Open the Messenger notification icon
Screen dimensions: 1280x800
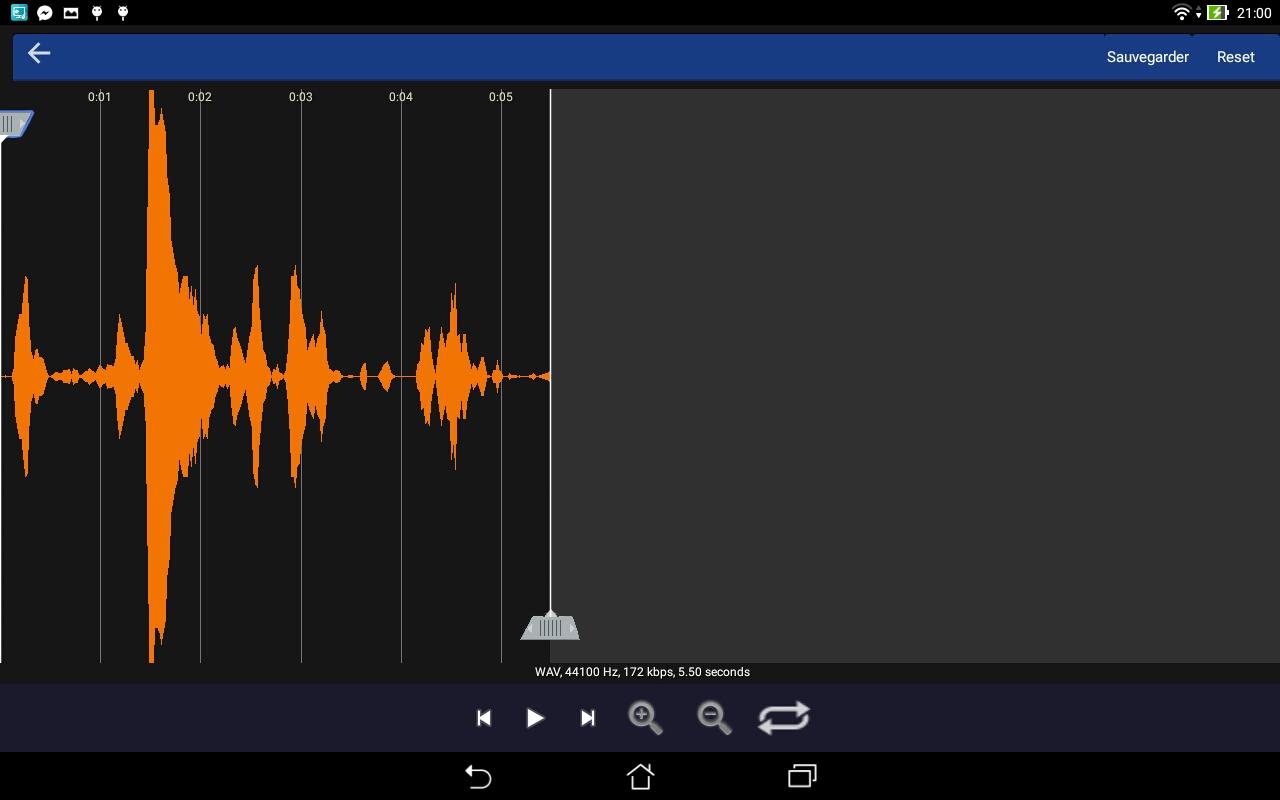[x=45, y=13]
